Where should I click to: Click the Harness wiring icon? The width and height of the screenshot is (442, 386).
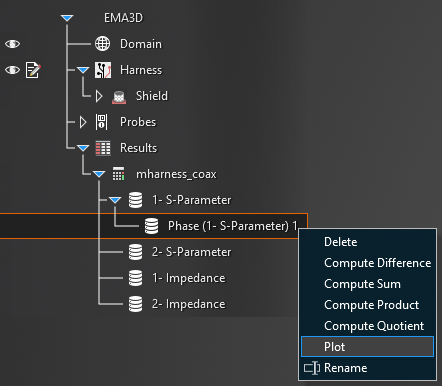coord(103,70)
